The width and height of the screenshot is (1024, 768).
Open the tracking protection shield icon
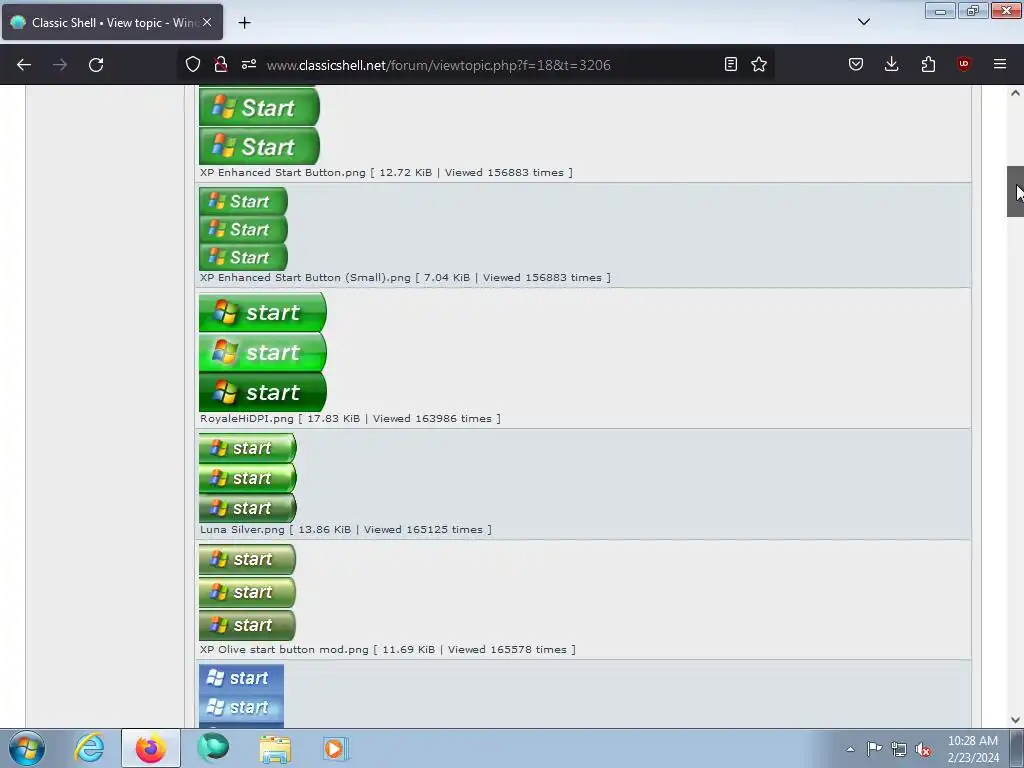[x=193, y=64]
